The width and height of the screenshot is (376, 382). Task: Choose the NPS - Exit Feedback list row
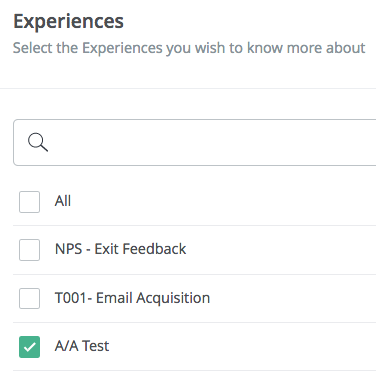click(x=195, y=250)
